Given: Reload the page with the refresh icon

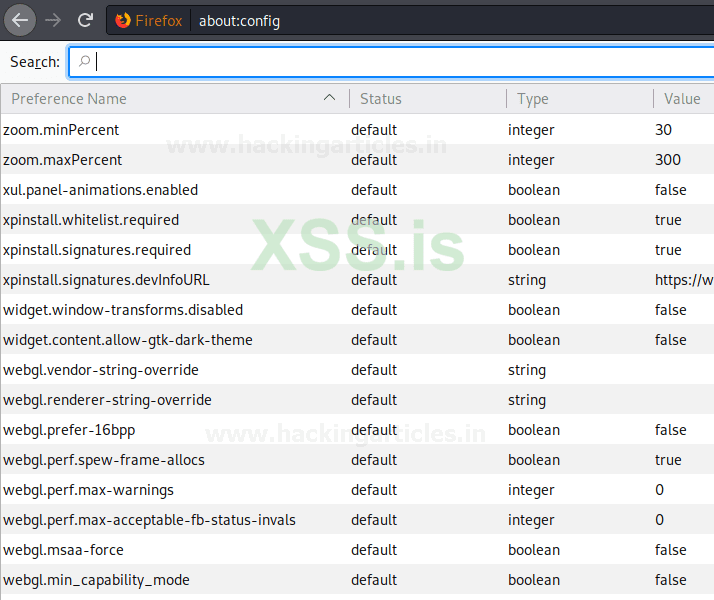Looking at the screenshot, I should tap(85, 20).
